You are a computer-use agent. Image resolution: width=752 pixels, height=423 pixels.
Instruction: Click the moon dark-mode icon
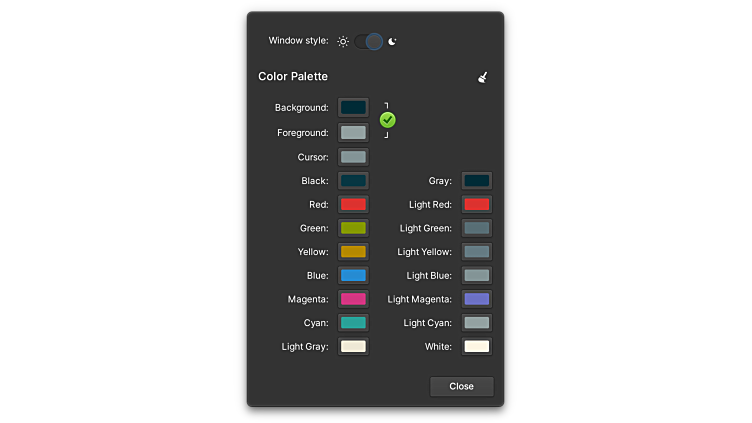(x=393, y=41)
